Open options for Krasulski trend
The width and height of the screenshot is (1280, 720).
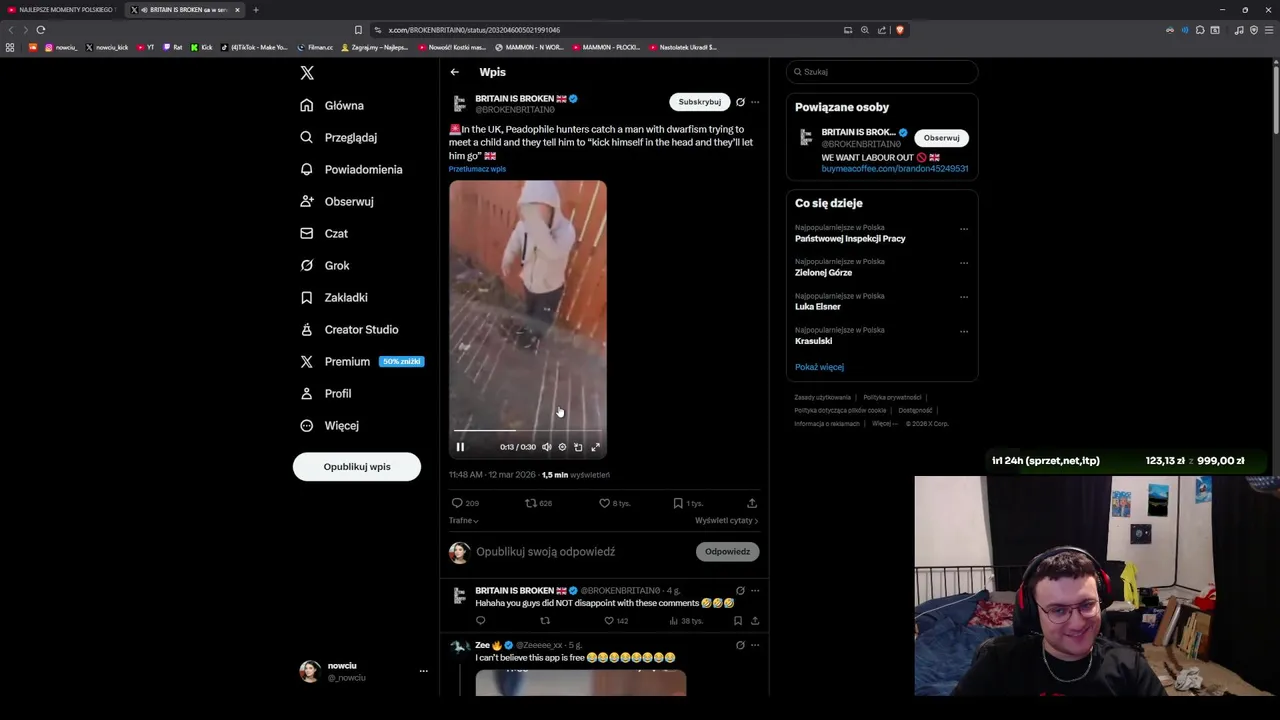[964, 331]
